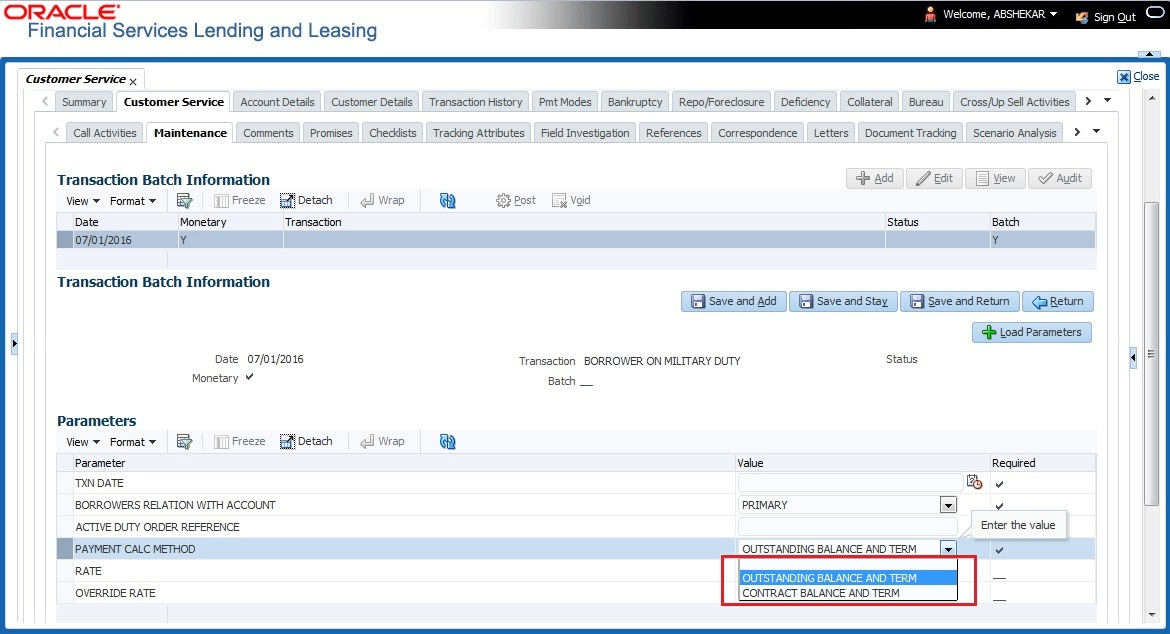Void the selected transaction
Image resolution: width=1170 pixels, height=634 pixels.
pos(571,200)
